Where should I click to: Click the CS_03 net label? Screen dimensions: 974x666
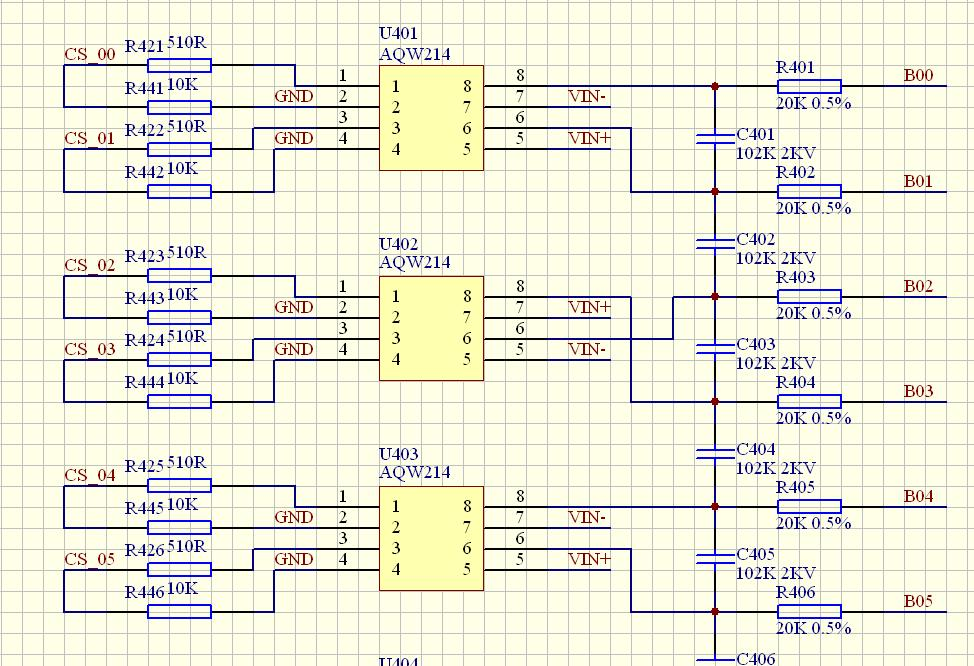90,349
